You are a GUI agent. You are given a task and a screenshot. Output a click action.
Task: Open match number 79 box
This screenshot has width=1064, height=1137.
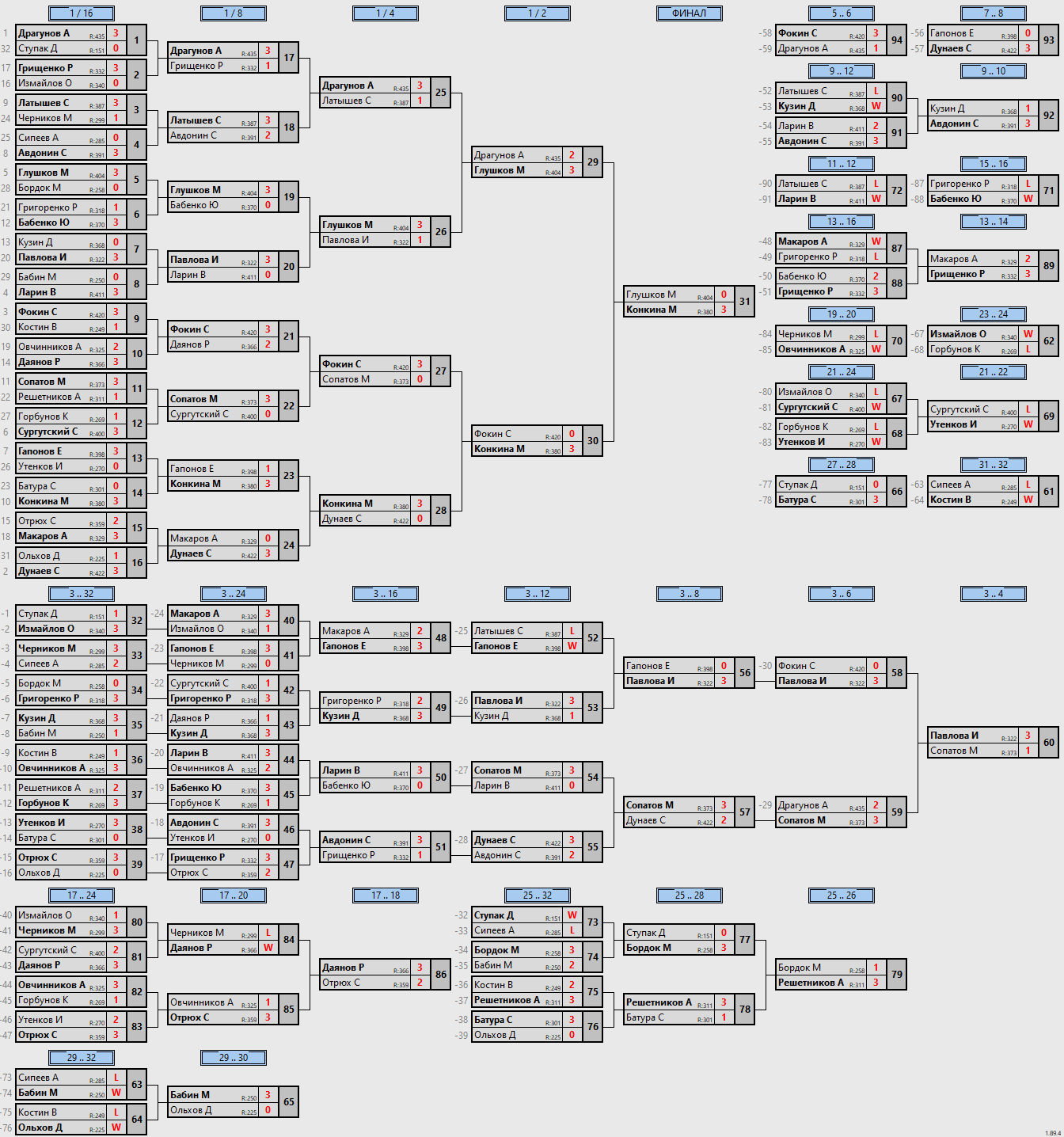896,975
